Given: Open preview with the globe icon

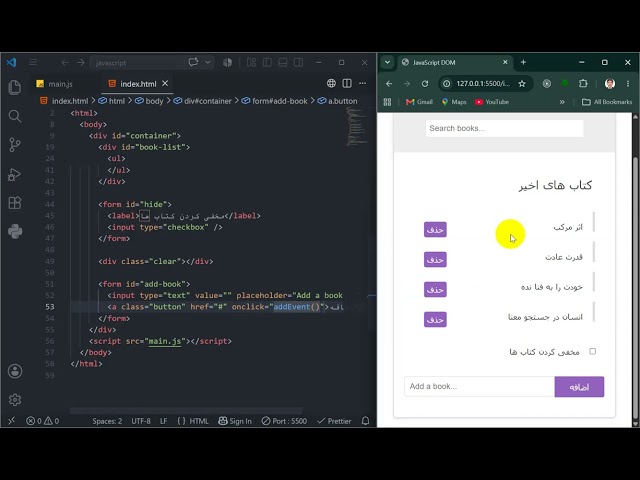Looking at the screenshot, I should click(x=331, y=83).
